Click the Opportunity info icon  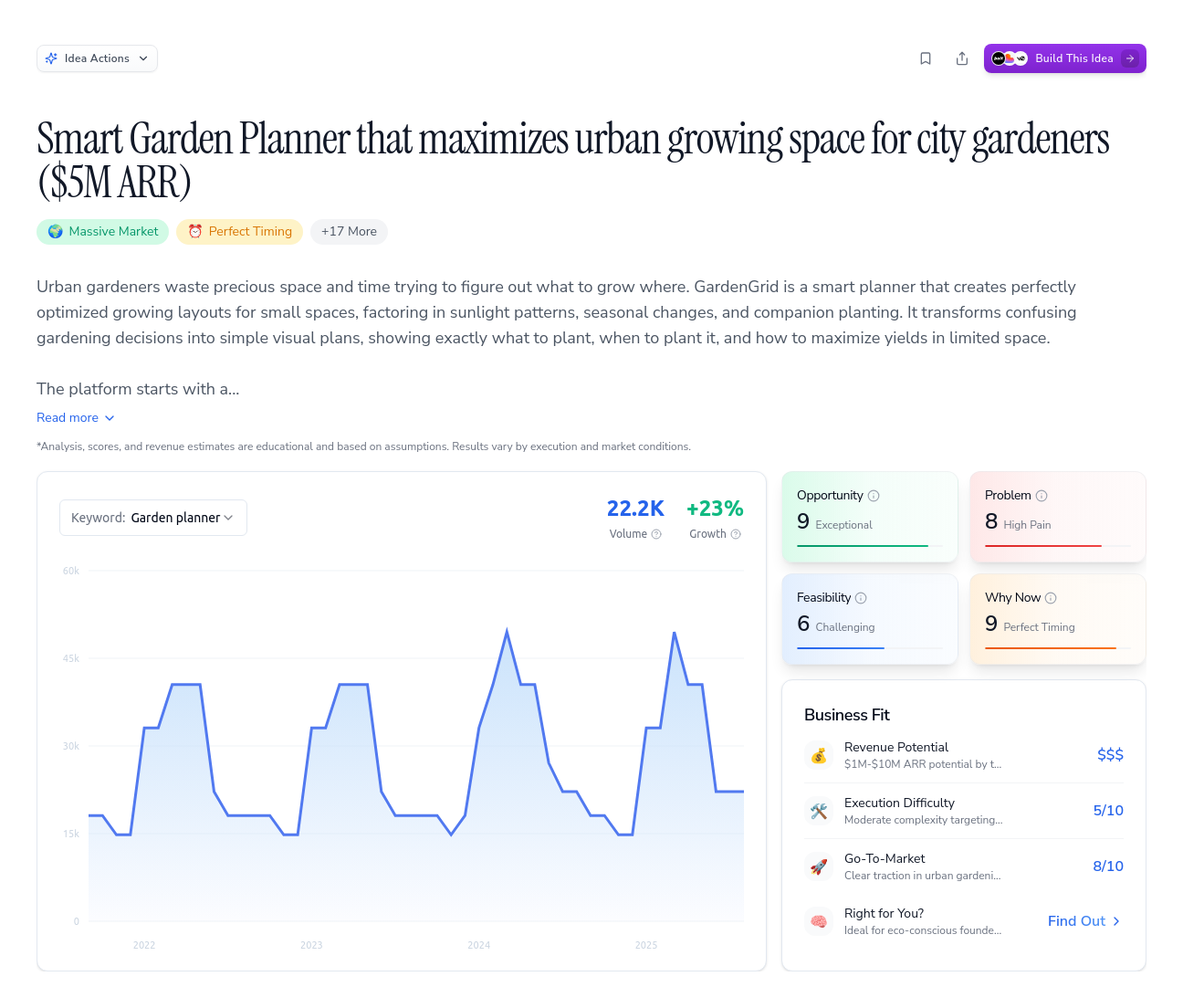(x=874, y=496)
